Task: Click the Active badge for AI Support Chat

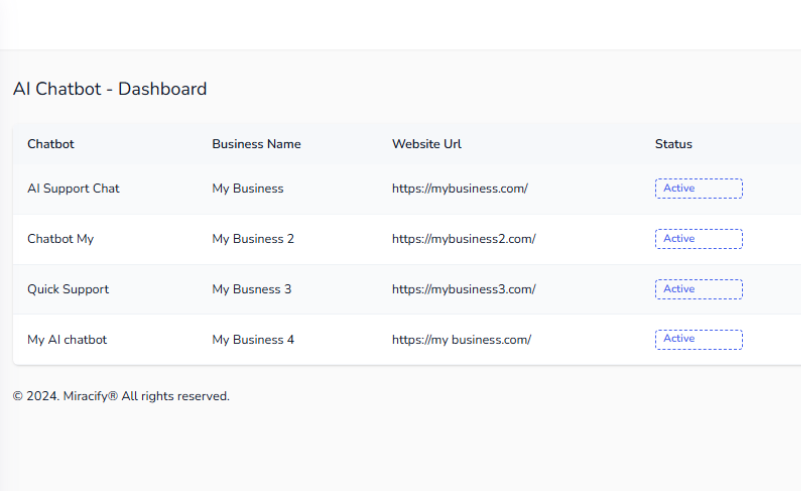Action: pyautogui.click(x=698, y=189)
